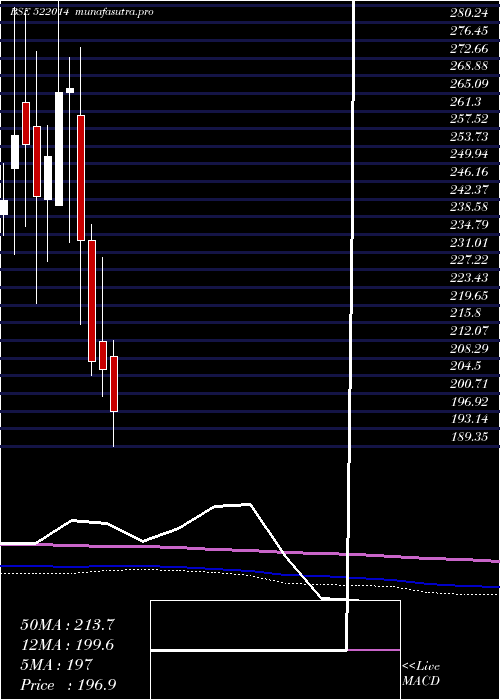Select the 219.65 price value
Viewport: 500px width, 700px height.
click(x=469, y=296)
